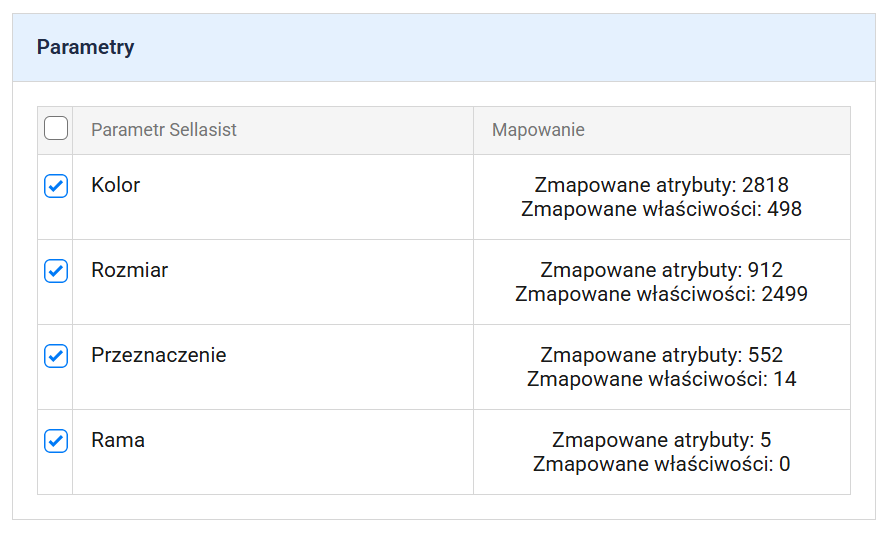Toggle the Rozmiar row checkbox

[x=56, y=271]
